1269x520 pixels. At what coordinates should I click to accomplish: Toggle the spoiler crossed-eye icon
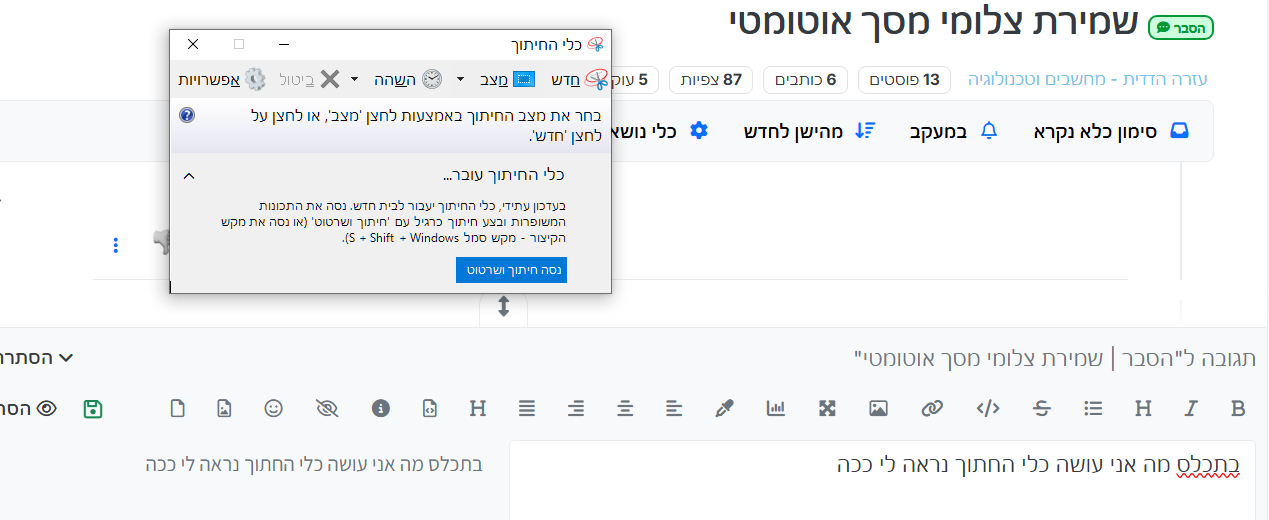tap(327, 408)
